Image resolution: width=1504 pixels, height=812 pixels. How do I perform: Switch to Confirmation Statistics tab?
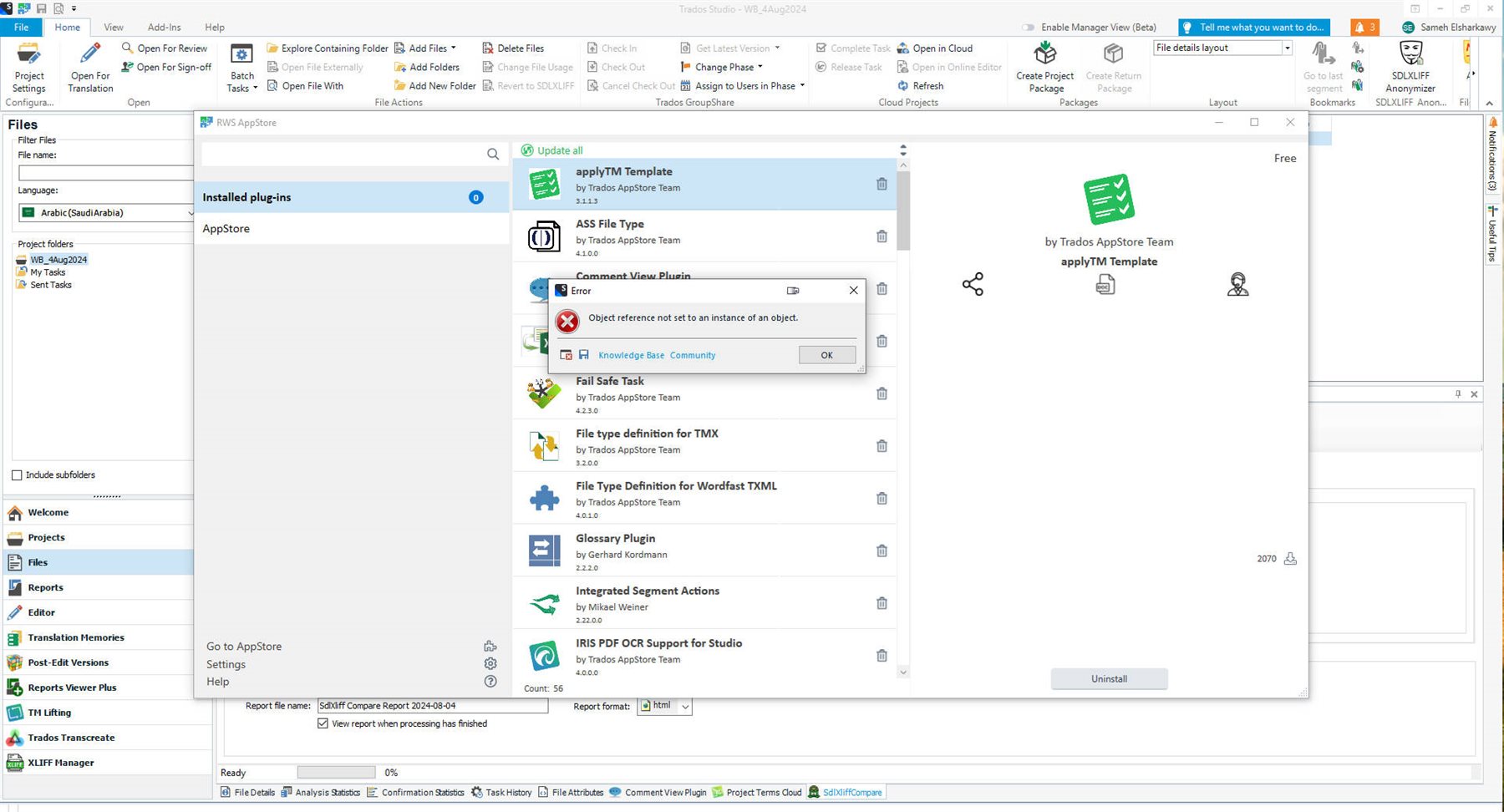point(416,793)
